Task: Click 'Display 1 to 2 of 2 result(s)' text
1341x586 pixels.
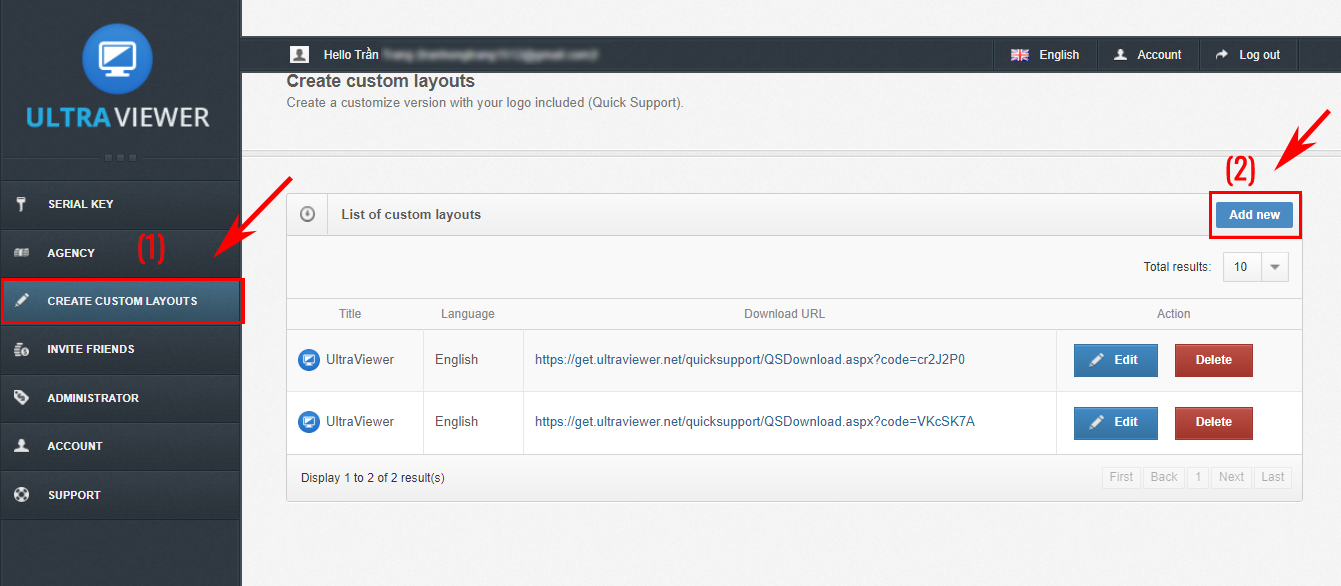Action: click(373, 478)
